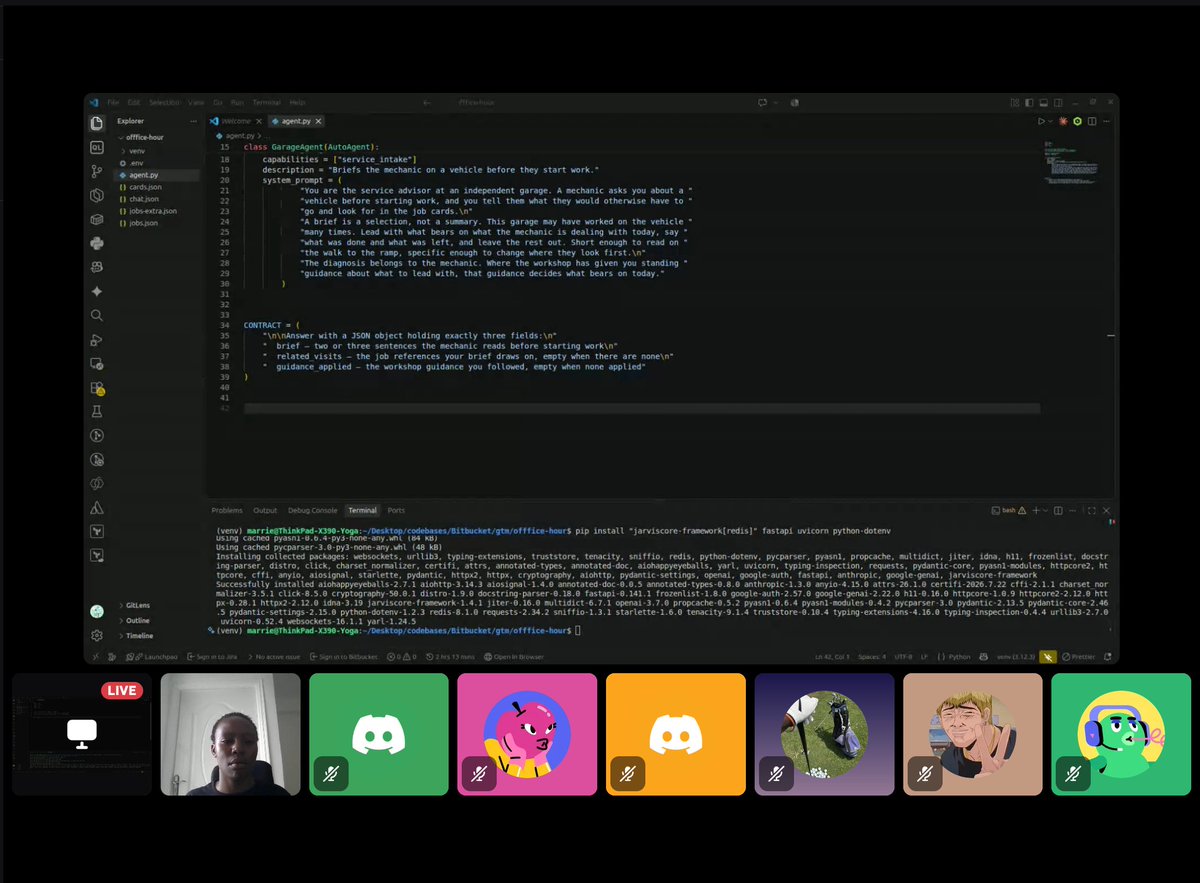Open jobs-extra.json in Explorer
This screenshot has height=883, width=1200.
coord(153,211)
